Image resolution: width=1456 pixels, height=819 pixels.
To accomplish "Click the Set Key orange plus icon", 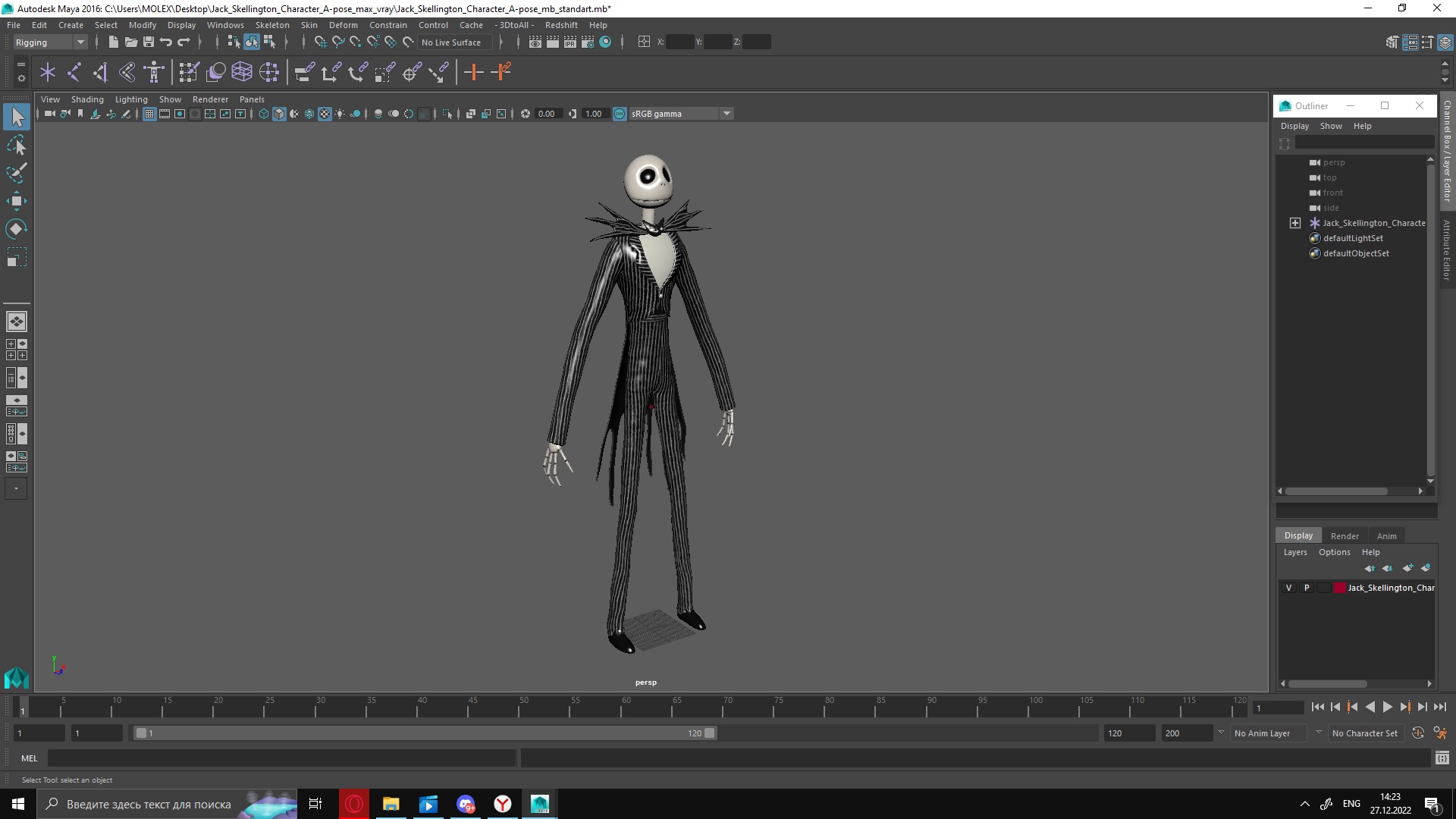I will coord(474,72).
